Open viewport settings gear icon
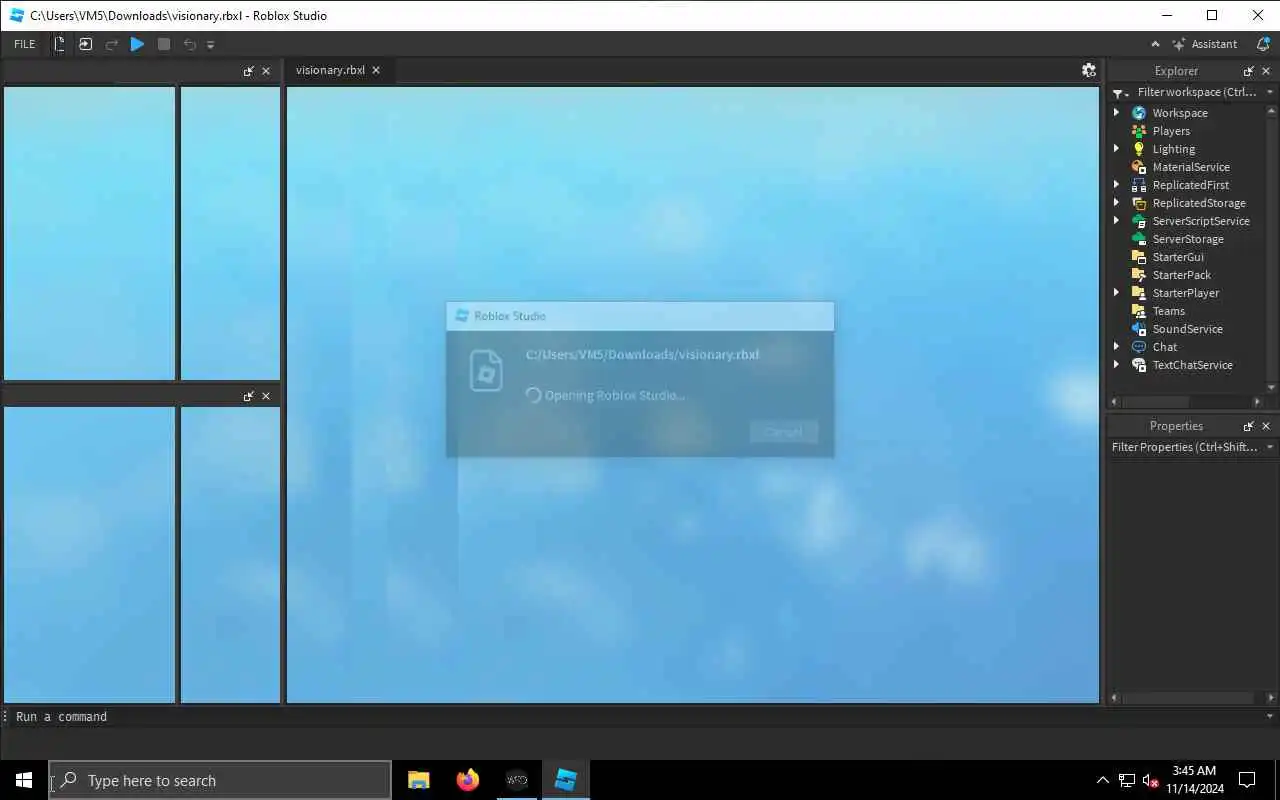The height and width of the screenshot is (800, 1280). click(1089, 70)
